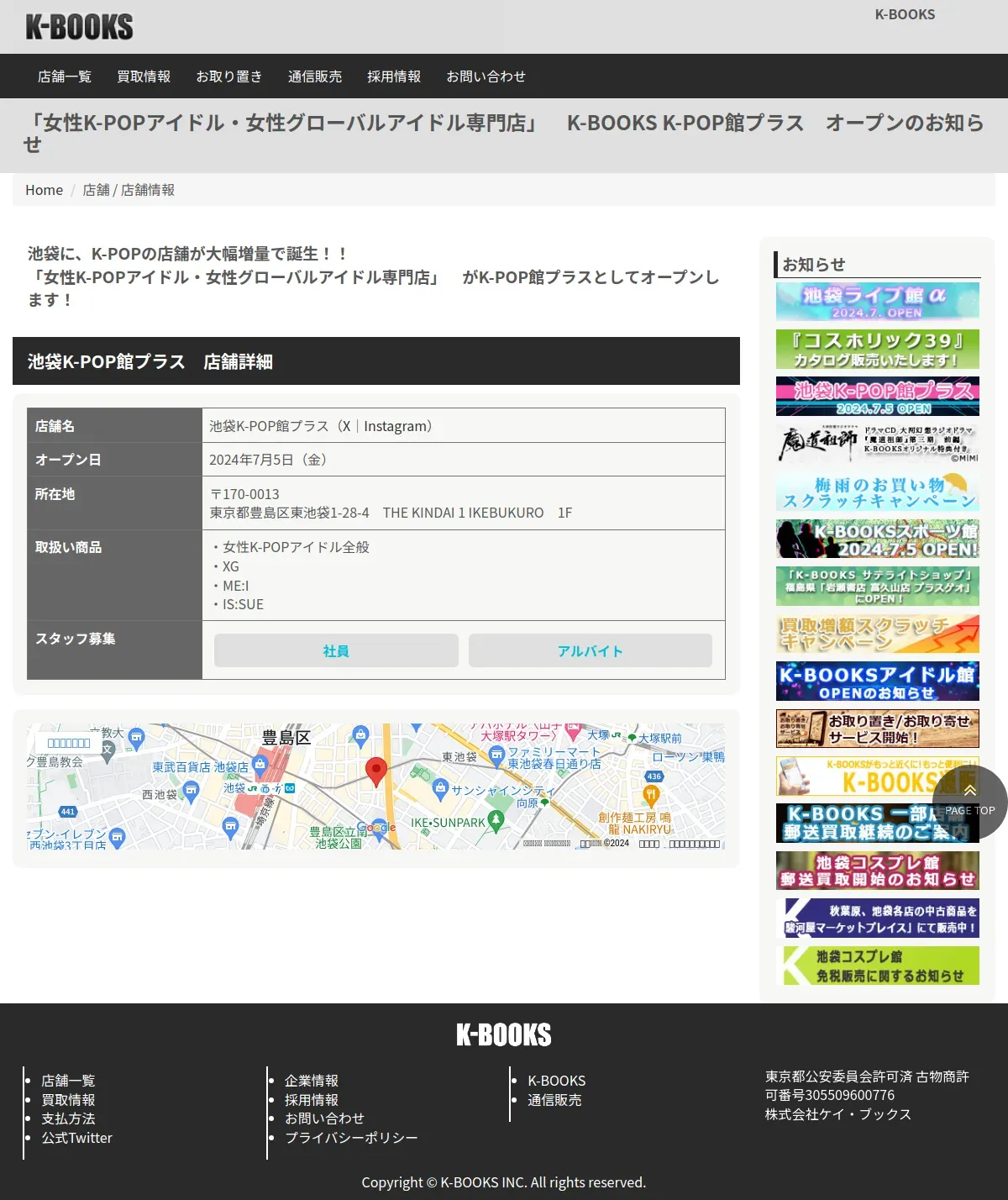Open the 池袋コスプレ館 郵送買取 banner
Screen dimensions: 1008x1200
click(878, 871)
